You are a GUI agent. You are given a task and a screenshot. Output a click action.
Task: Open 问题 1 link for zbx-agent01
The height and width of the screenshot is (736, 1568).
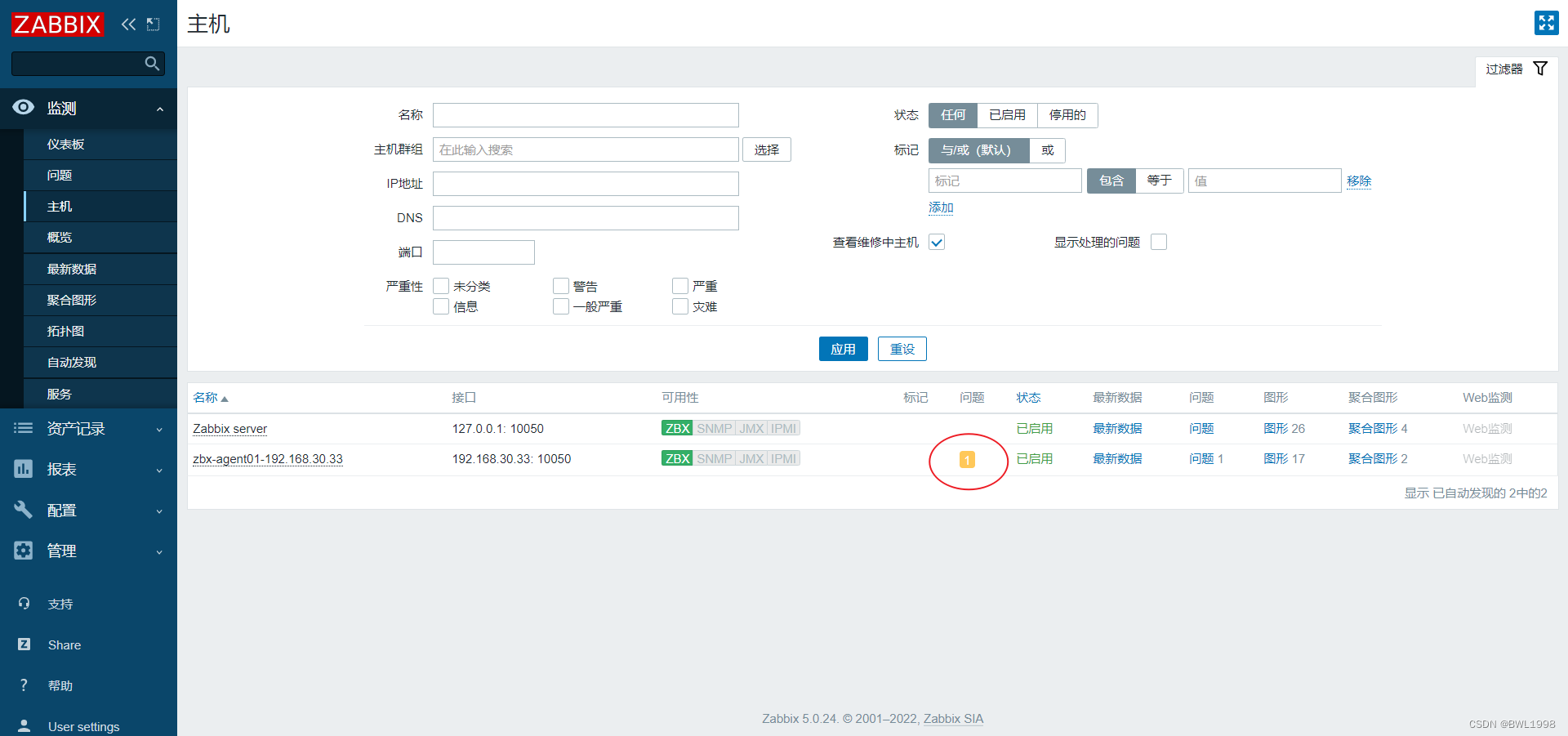(x=1206, y=459)
